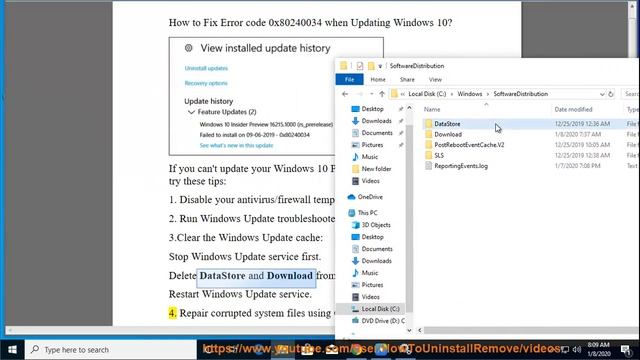640x360 pixels.
Task: Select the Download folder in file list
Action: coord(448,134)
